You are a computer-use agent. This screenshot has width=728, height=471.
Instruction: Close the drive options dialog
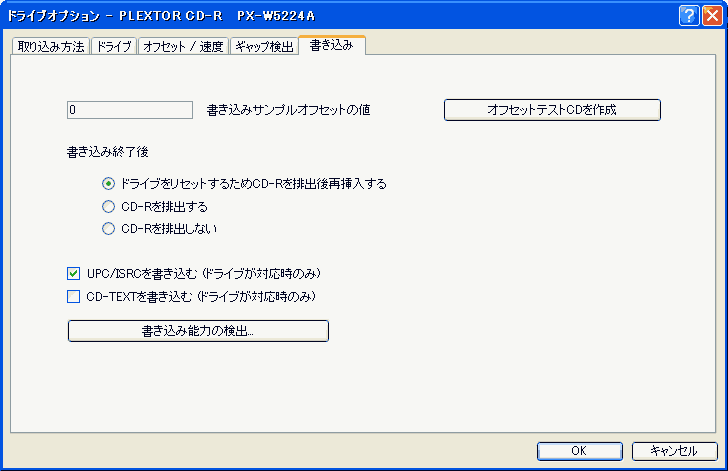712,16
